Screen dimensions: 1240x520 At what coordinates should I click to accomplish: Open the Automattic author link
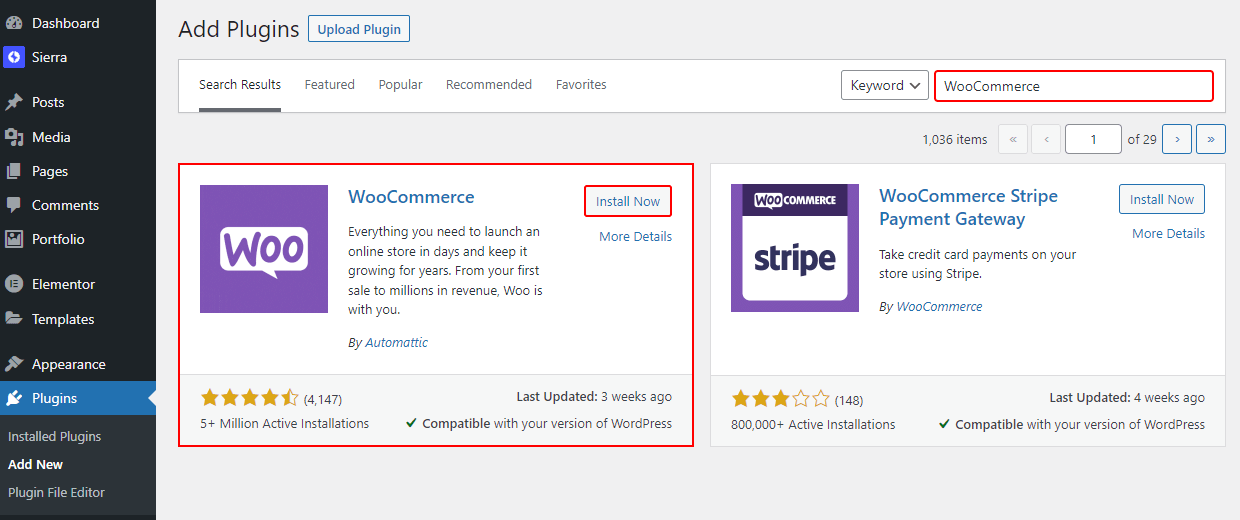click(396, 342)
